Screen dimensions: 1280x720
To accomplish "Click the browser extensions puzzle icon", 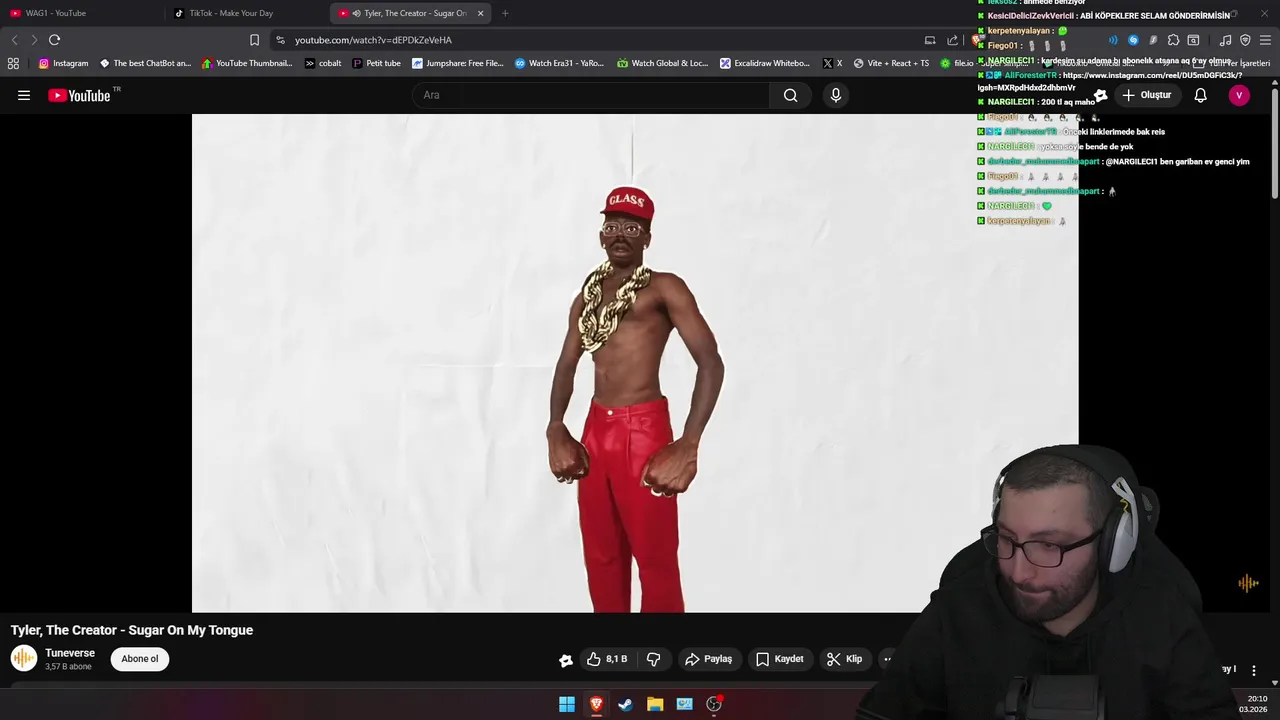I will click(1173, 40).
